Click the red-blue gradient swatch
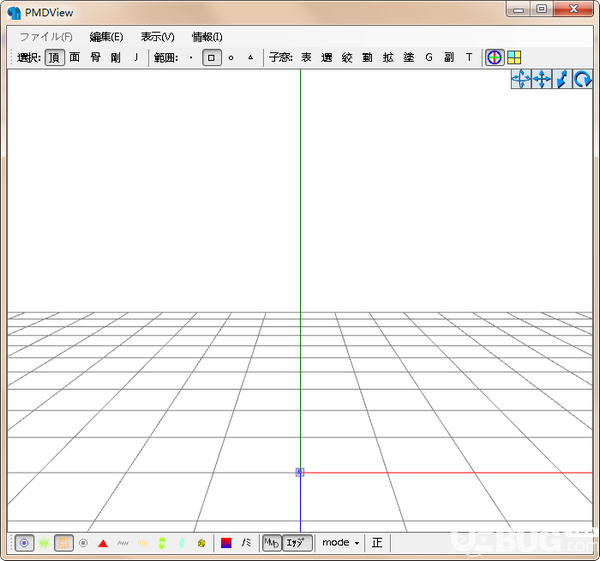 (x=226, y=543)
